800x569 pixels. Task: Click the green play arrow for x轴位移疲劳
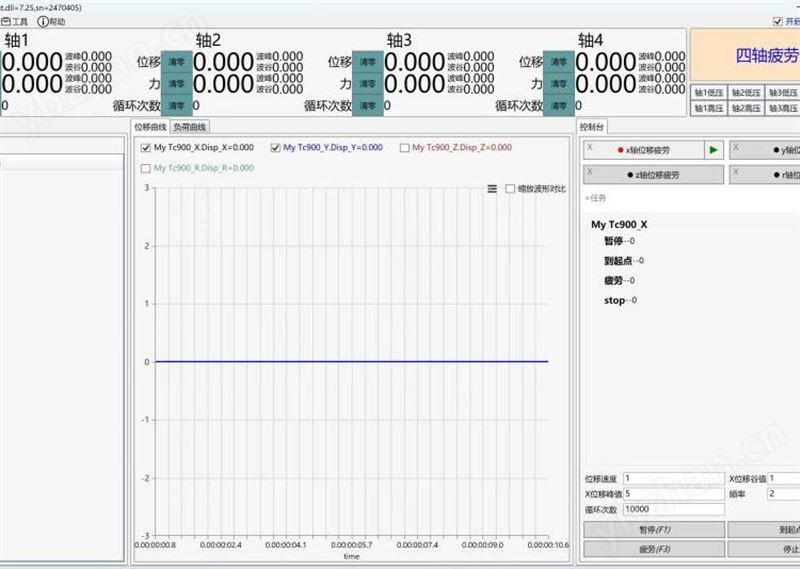(713, 150)
